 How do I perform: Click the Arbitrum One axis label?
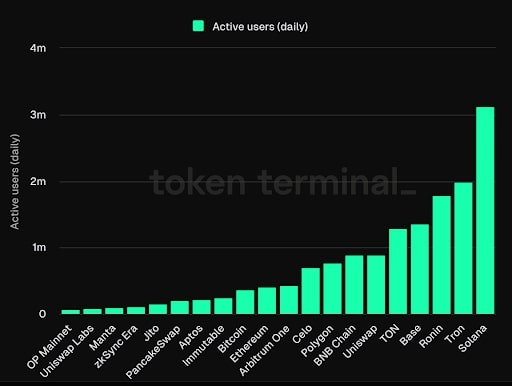(x=264, y=351)
